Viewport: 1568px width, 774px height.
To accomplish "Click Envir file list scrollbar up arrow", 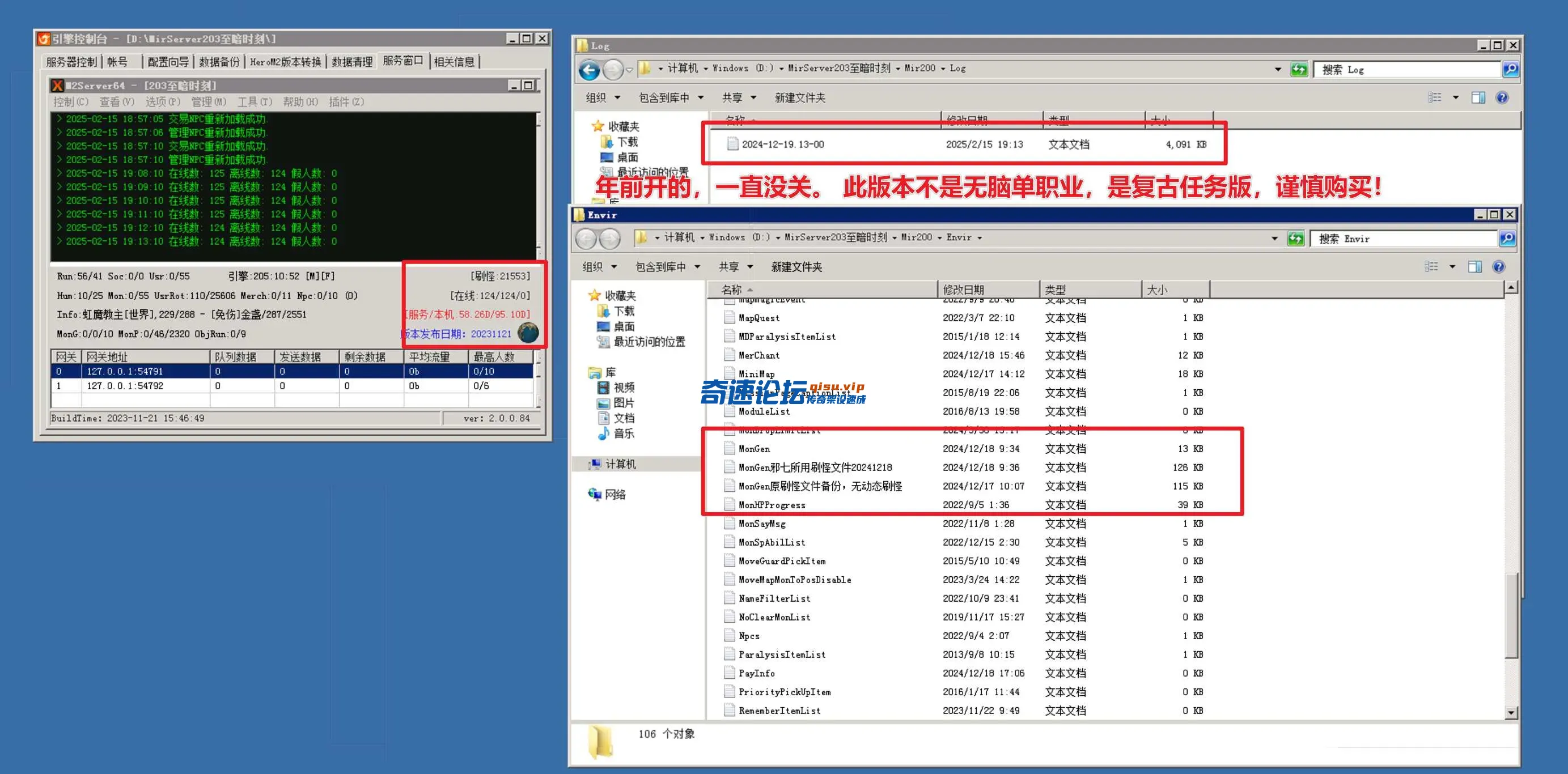I will pyautogui.click(x=1511, y=287).
